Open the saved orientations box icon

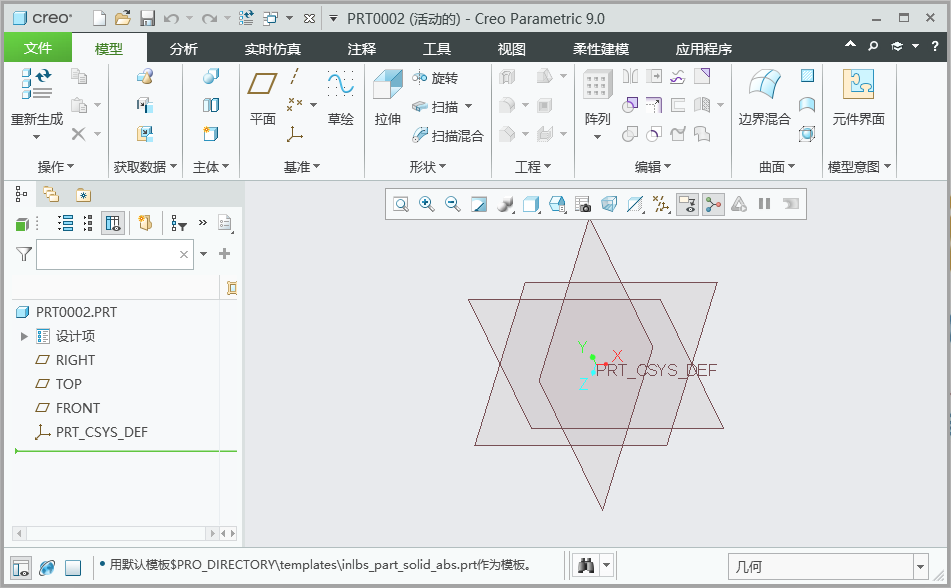[x=531, y=204]
